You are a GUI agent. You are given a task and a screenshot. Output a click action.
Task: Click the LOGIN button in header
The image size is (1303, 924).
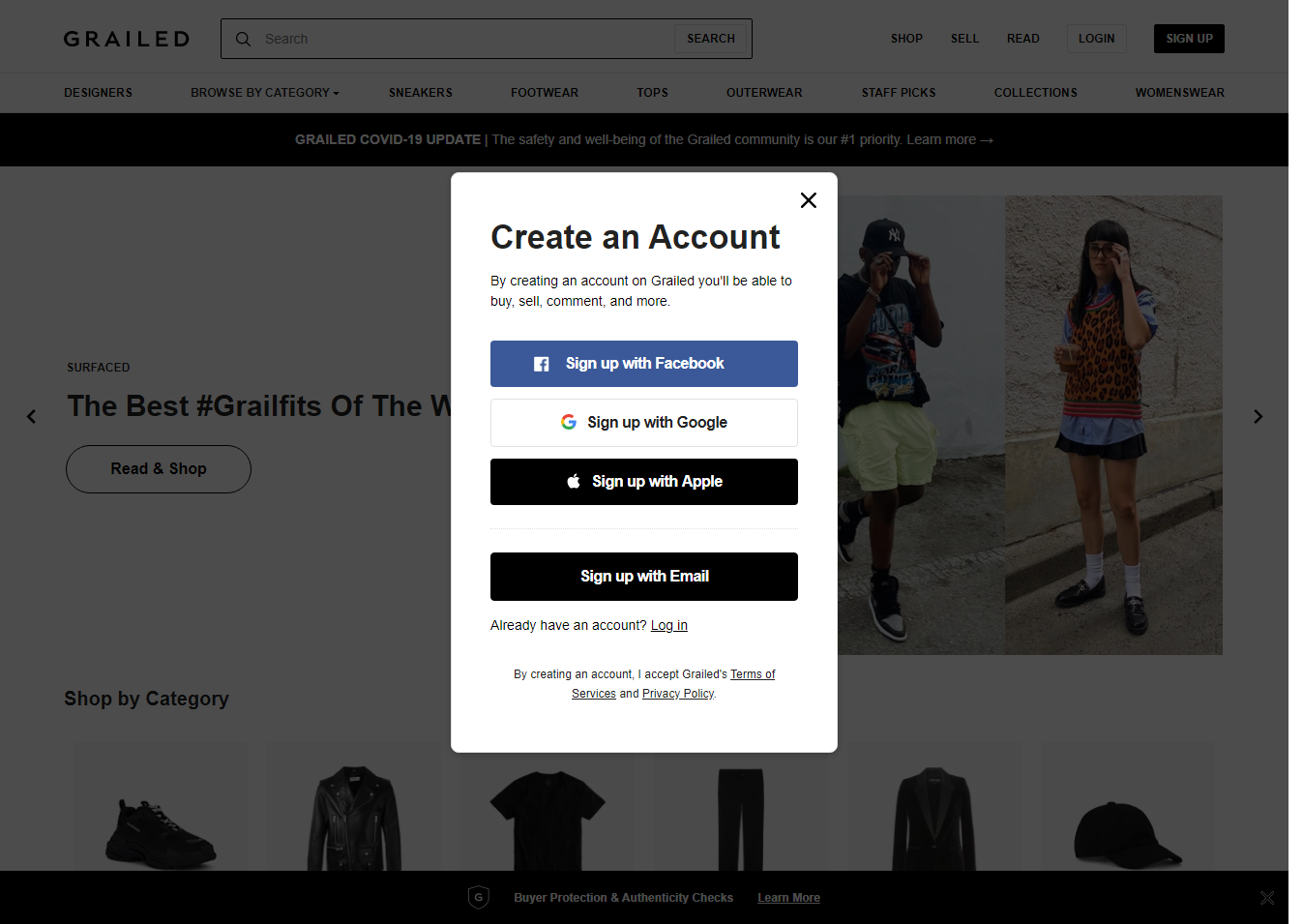click(x=1097, y=39)
